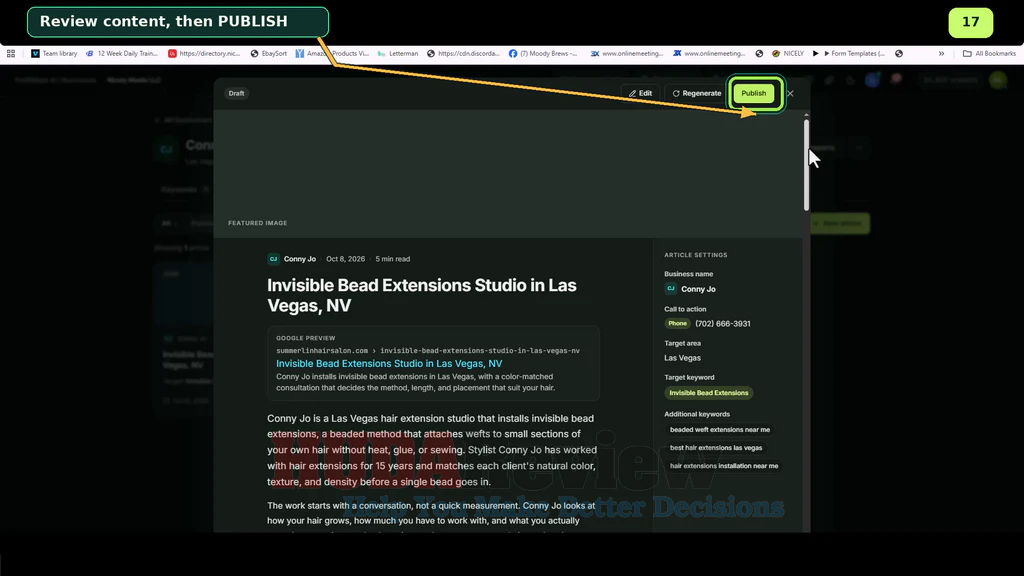Click the Google Preview meta description text
This screenshot has height=576, width=1024.
(415, 382)
